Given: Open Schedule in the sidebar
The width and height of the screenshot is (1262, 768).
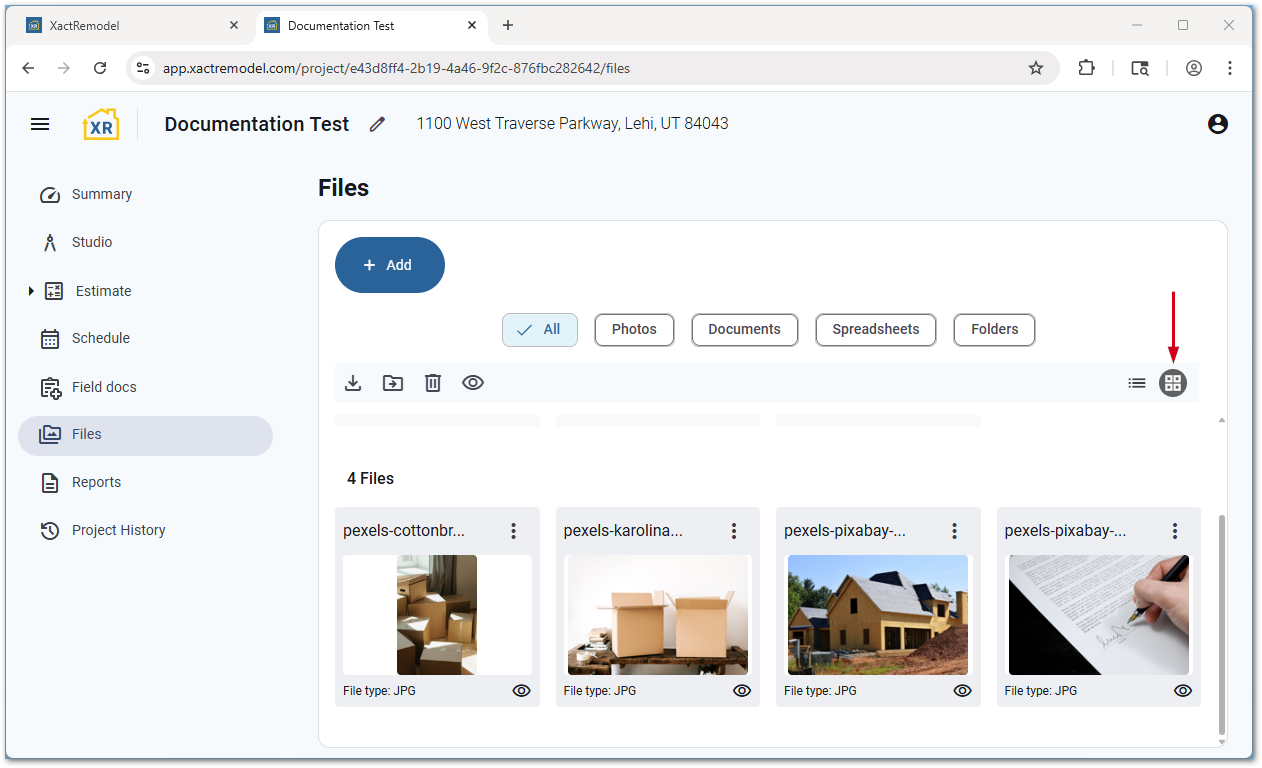Looking at the screenshot, I should pyautogui.click(x=100, y=338).
